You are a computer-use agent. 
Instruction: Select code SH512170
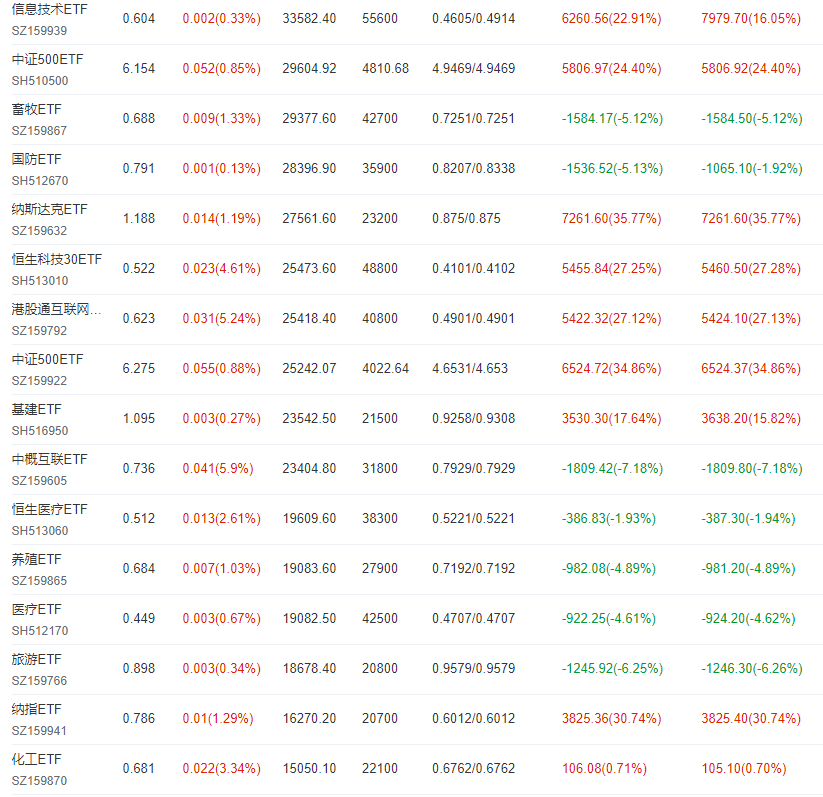(40, 631)
